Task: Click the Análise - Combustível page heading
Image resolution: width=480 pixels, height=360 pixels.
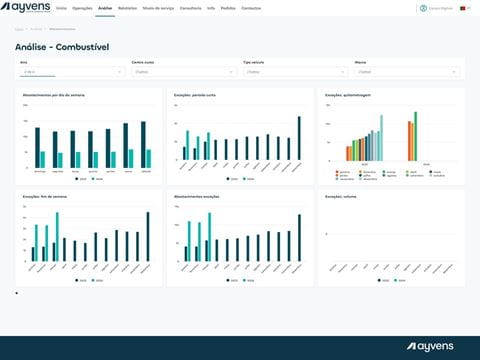Action: click(62, 47)
